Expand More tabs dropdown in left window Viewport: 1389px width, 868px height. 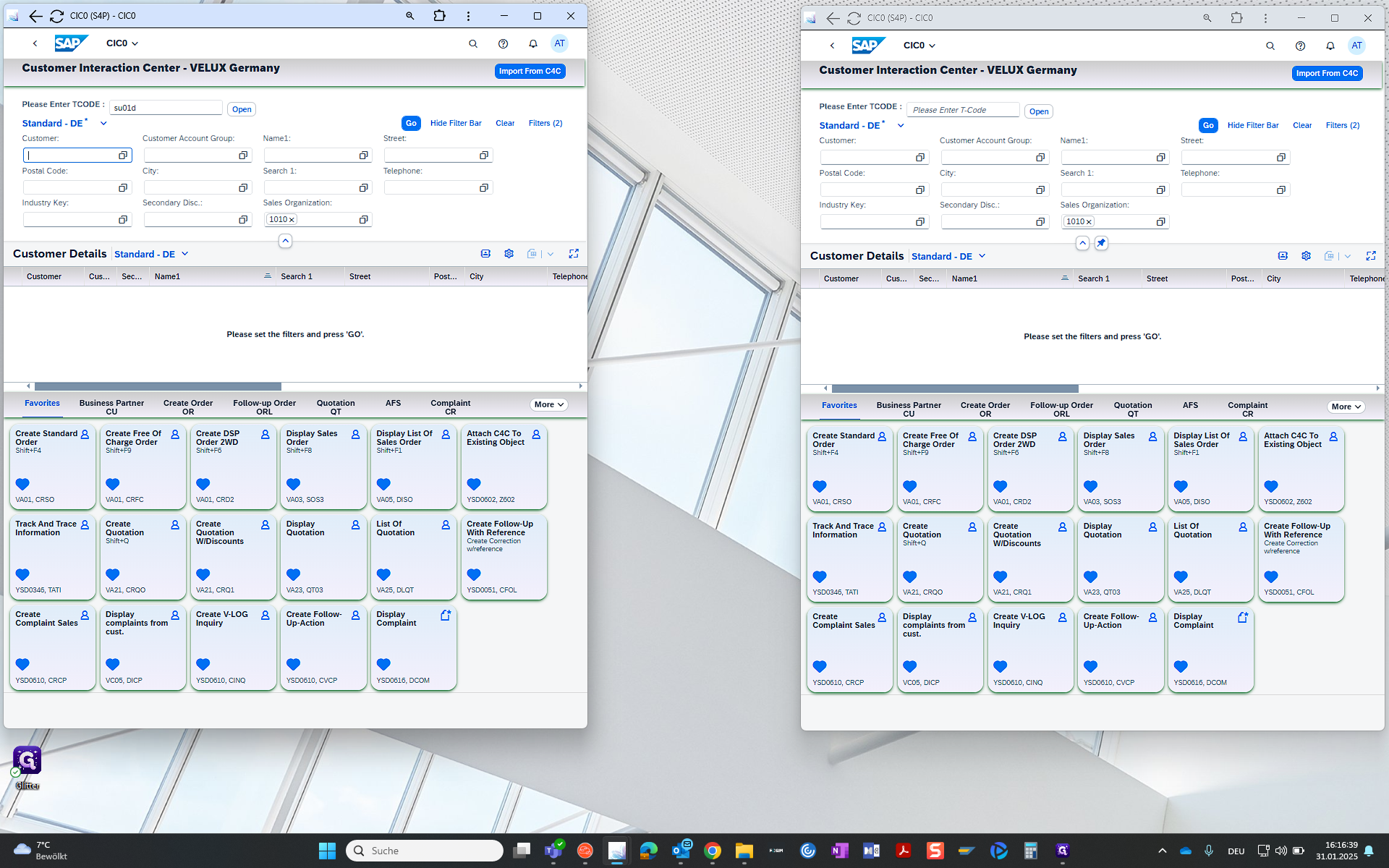coord(549,405)
